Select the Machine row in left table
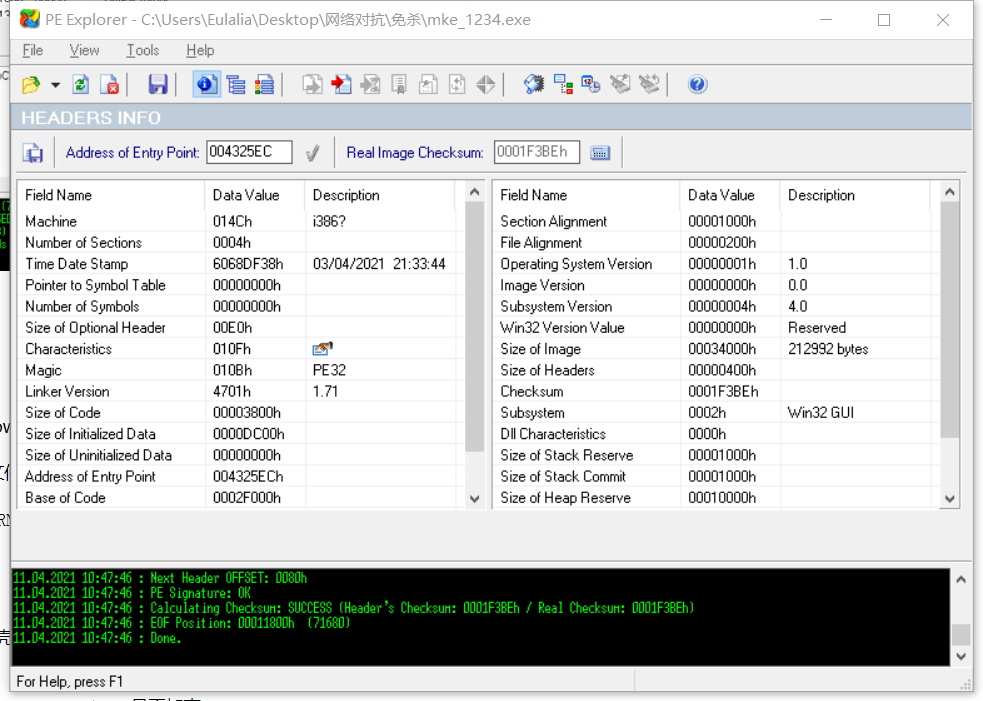 click(x=241, y=221)
